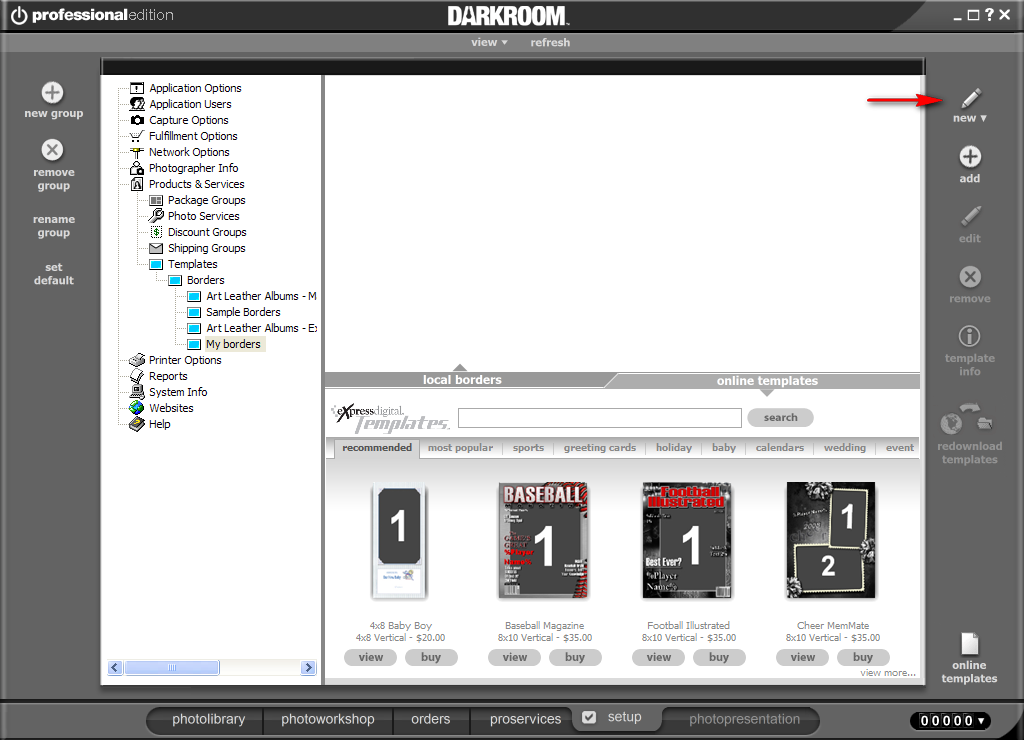Click the new group plus icon
Screen dimensions: 1024x740
point(52,93)
